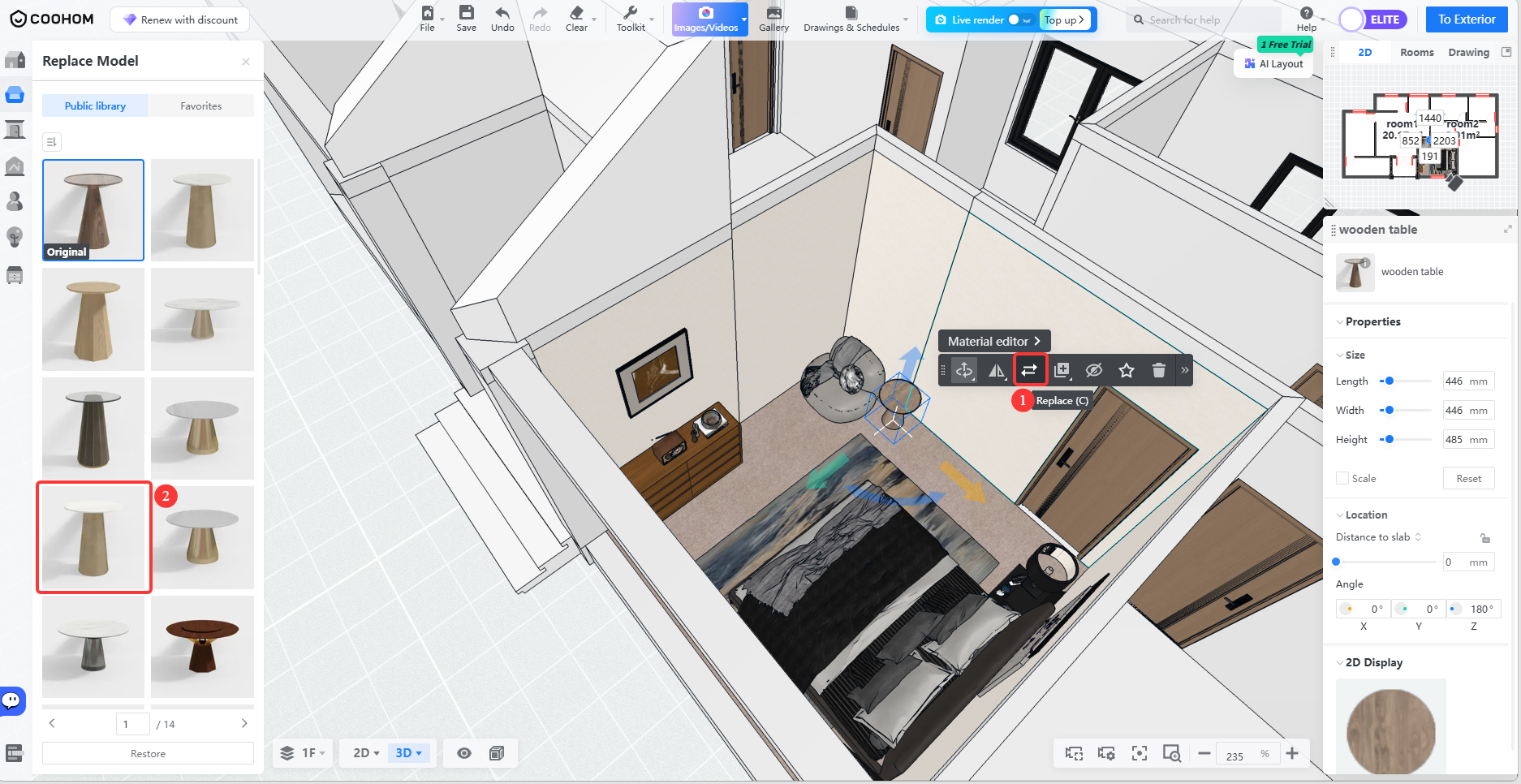This screenshot has width=1521, height=784.
Task: Expand more options in the floating toolbar
Action: click(1185, 370)
